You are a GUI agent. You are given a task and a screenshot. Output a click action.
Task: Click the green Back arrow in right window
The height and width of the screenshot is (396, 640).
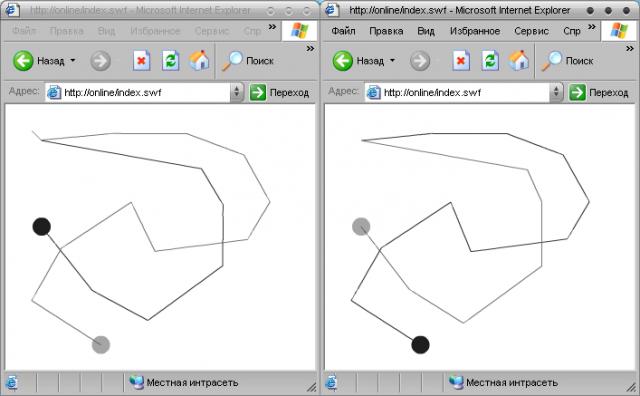click(342, 61)
